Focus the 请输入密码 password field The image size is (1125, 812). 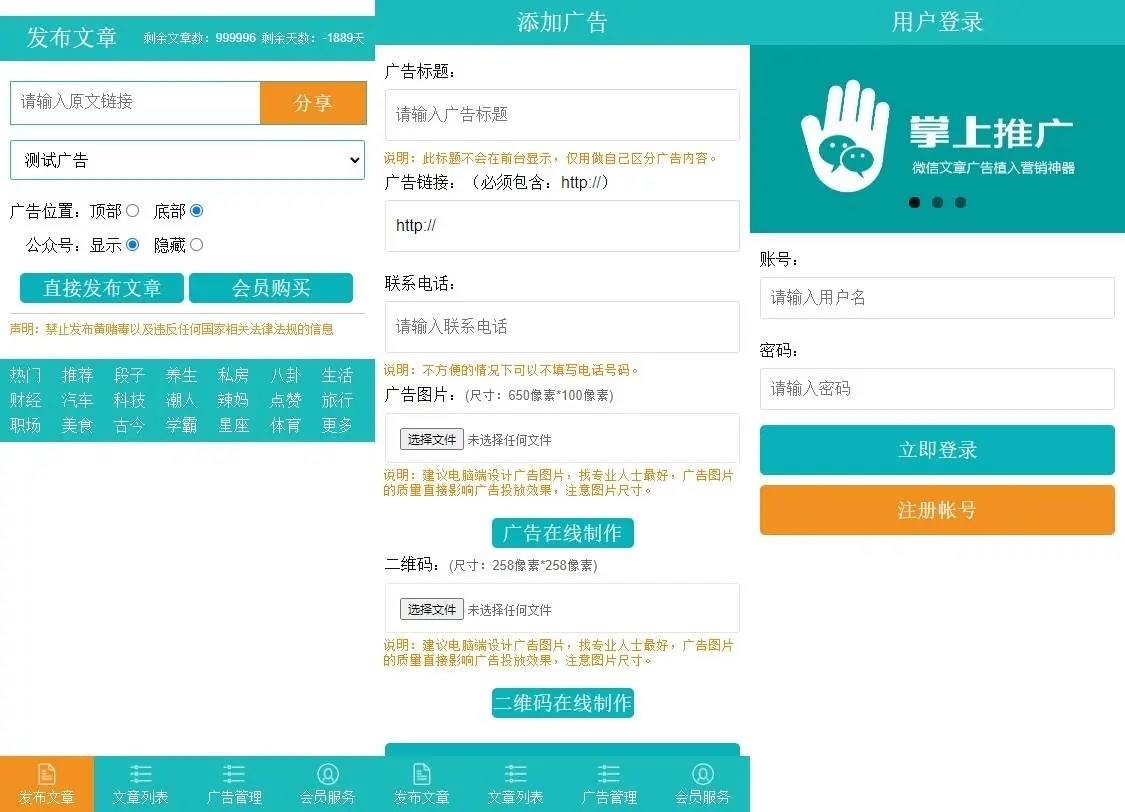(937, 389)
